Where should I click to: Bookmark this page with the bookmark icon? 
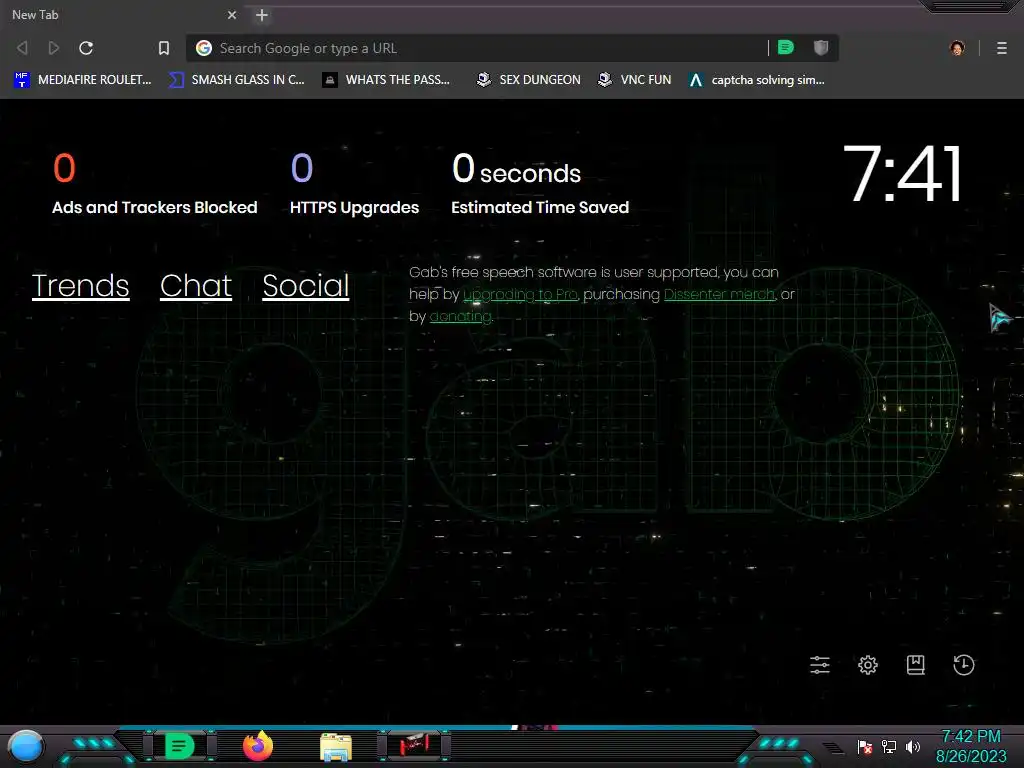point(164,48)
